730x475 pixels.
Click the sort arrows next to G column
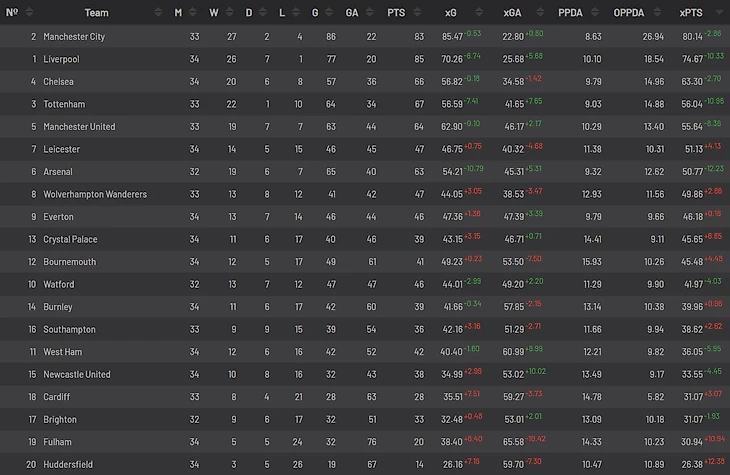pos(330,13)
